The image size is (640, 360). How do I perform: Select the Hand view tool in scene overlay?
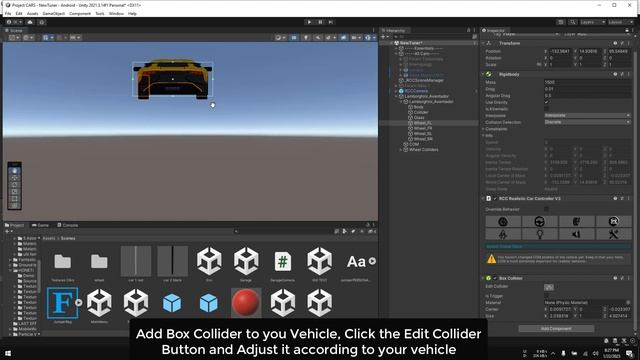click(x=15, y=171)
